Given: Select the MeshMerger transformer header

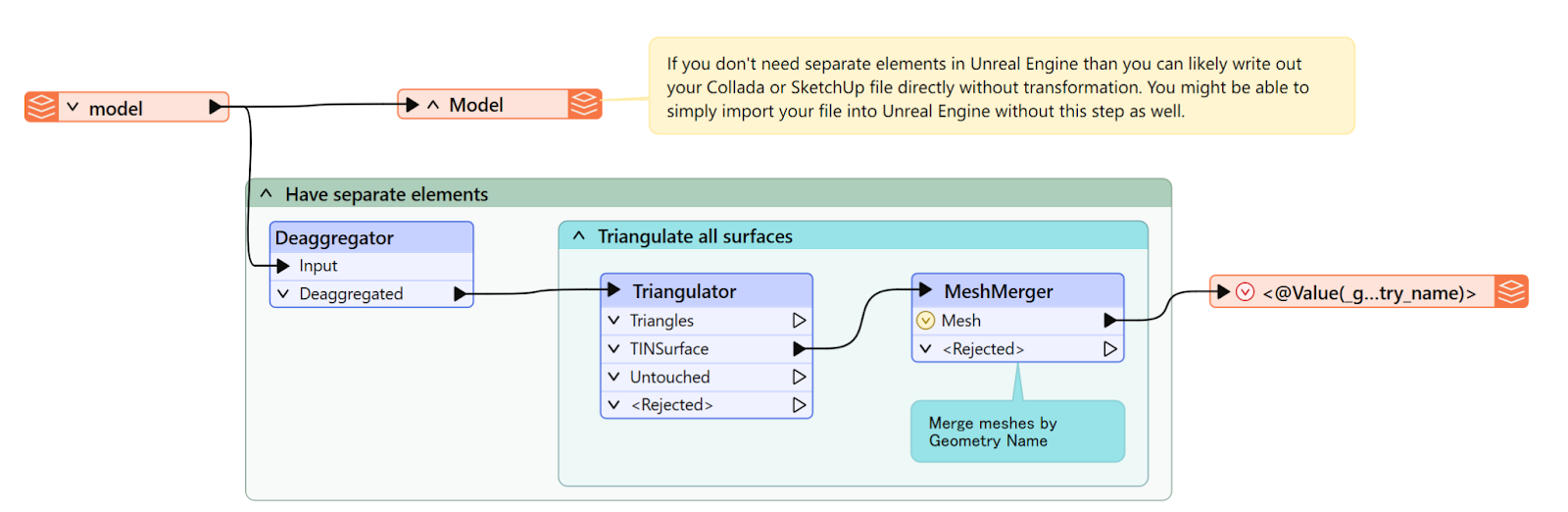Looking at the screenshot, I should tap(1017, 291).
